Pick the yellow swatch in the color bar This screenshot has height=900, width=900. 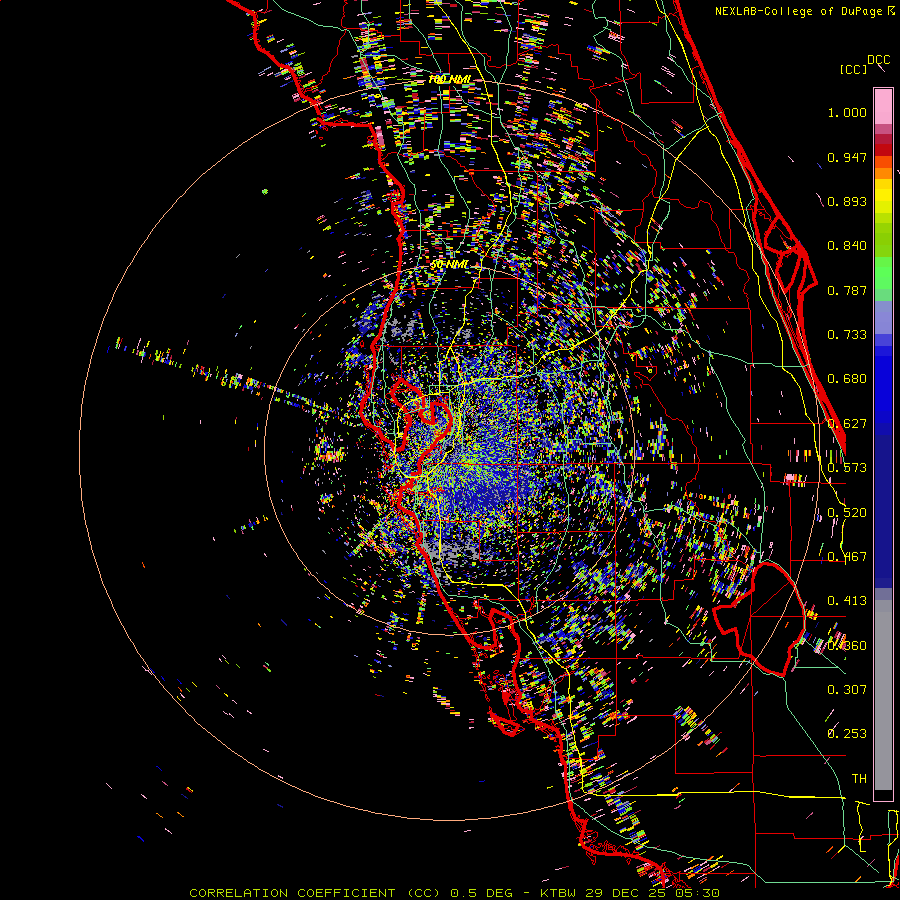tap(883, 197)
